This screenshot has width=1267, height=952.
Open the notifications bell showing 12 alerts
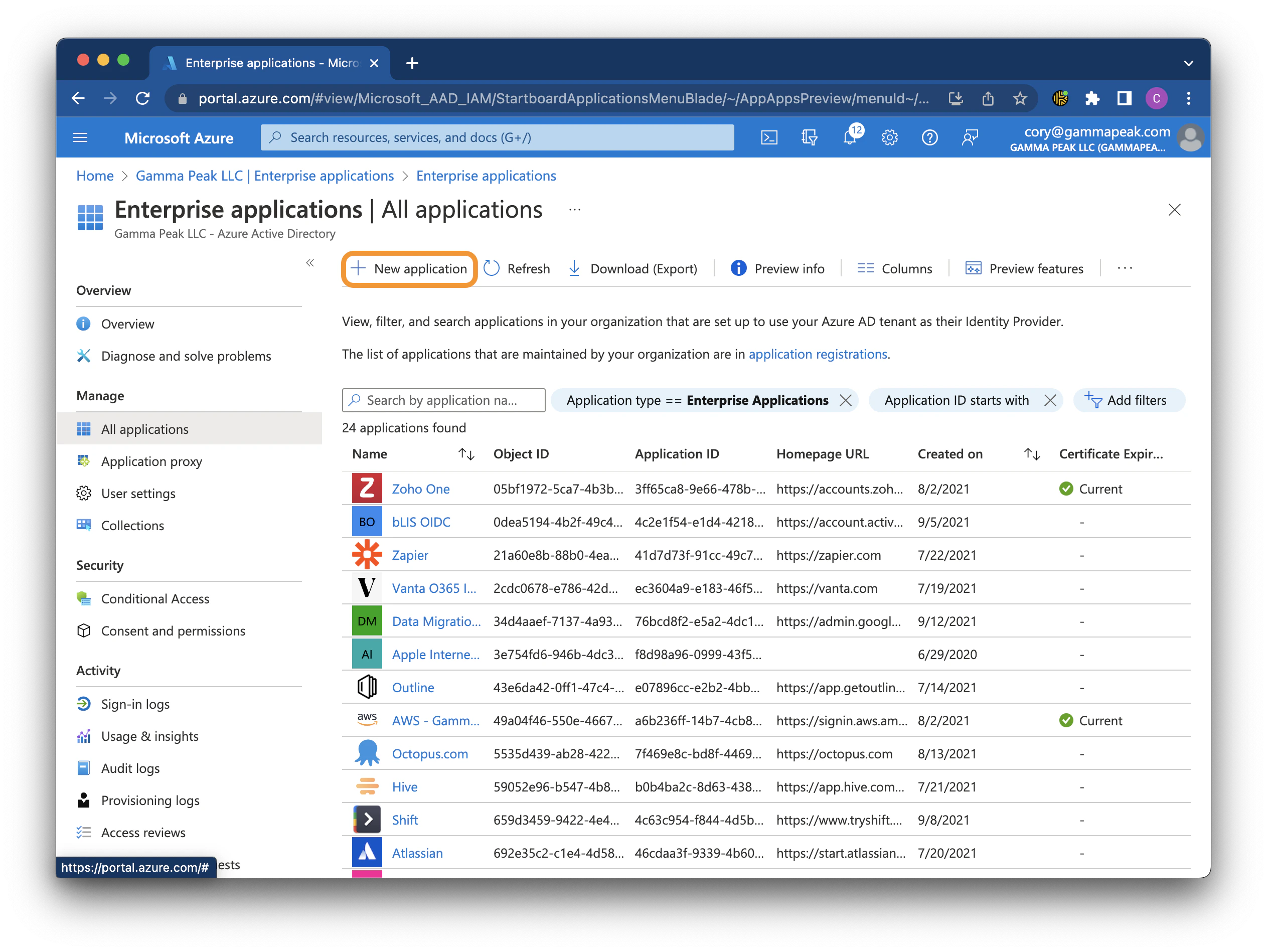tap(850, 137)
